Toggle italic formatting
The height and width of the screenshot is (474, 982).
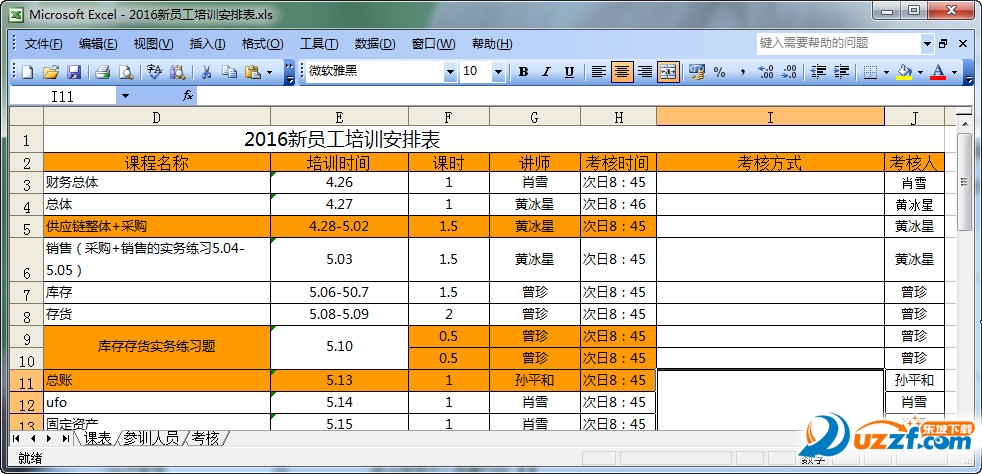[546, 72]
